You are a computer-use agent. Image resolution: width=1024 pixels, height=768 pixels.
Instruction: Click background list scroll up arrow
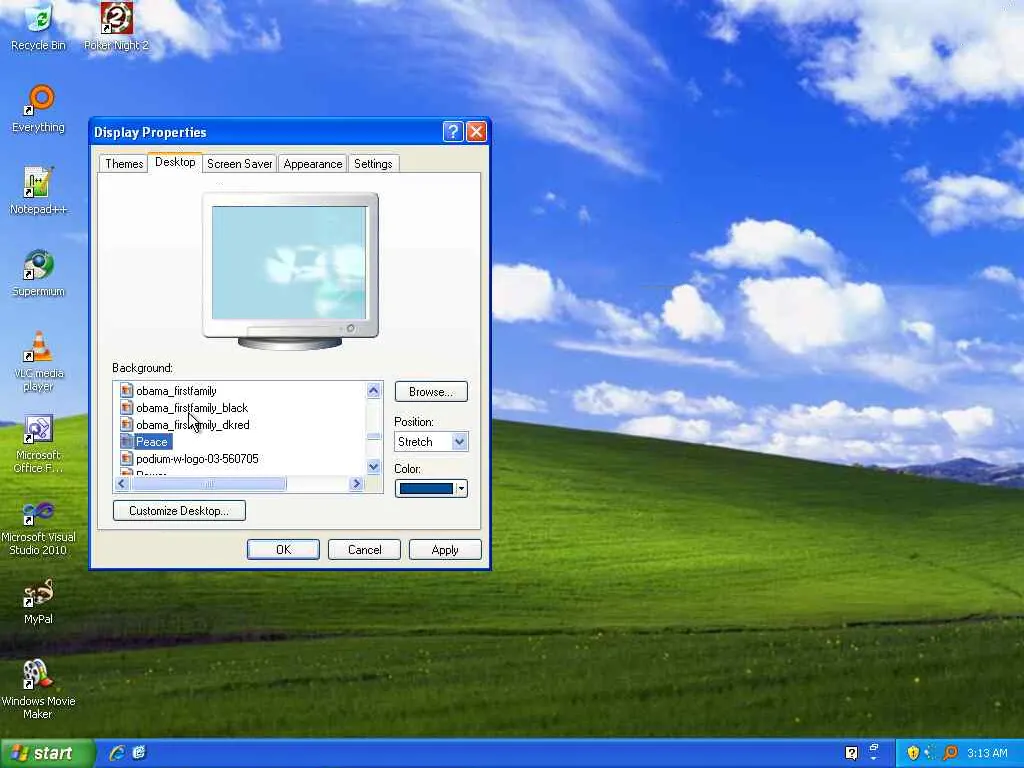pyautogui.click(x=374, y=391)
